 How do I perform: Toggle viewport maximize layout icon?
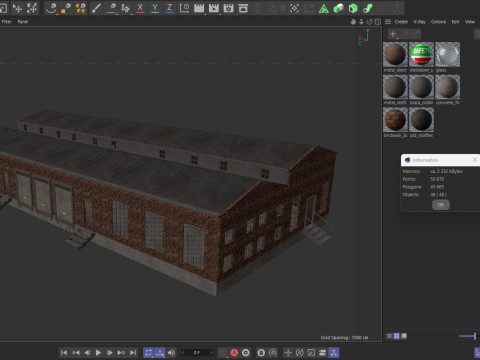coord(378,22)
